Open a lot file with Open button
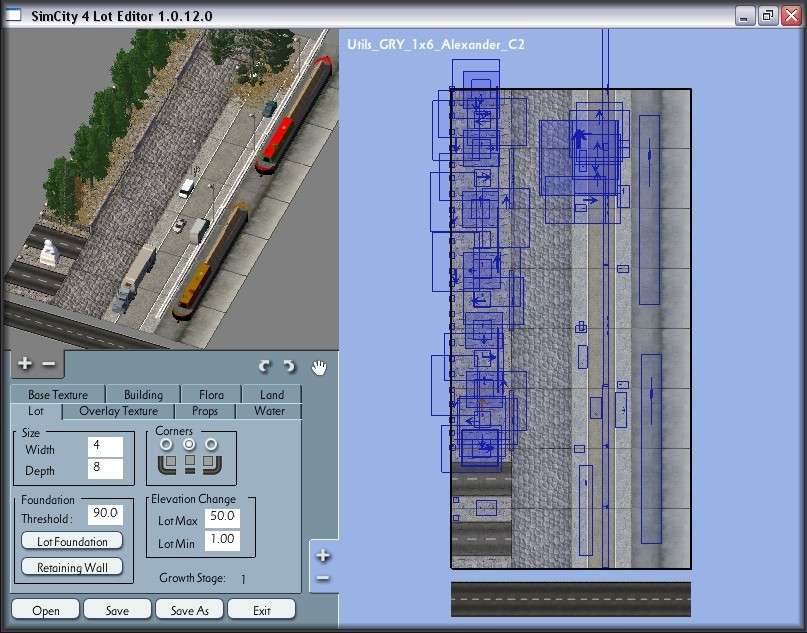Viewport: 807px width, 633px height. point(45,610)
